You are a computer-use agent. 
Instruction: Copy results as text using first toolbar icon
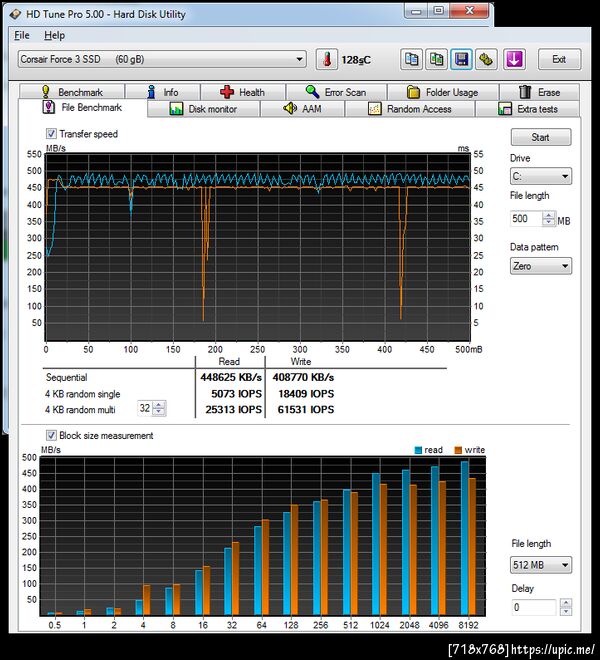411,59
